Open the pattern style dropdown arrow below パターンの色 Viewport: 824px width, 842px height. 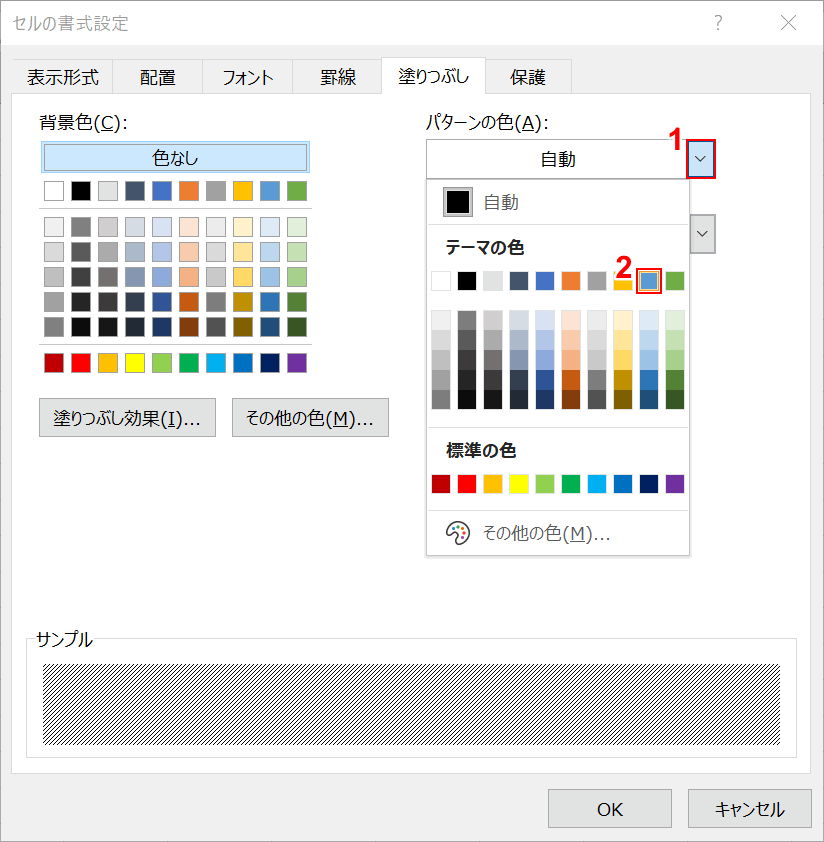(702, 234)
